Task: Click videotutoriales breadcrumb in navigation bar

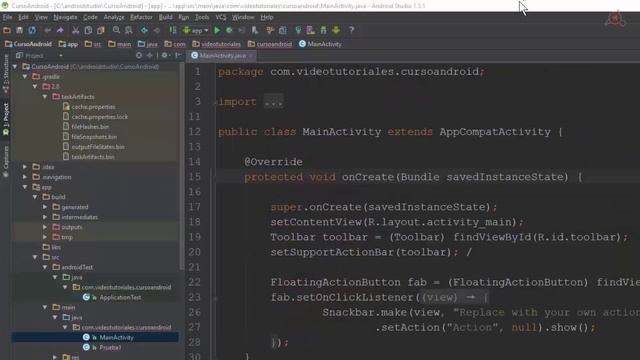Action: pos(217,44)
